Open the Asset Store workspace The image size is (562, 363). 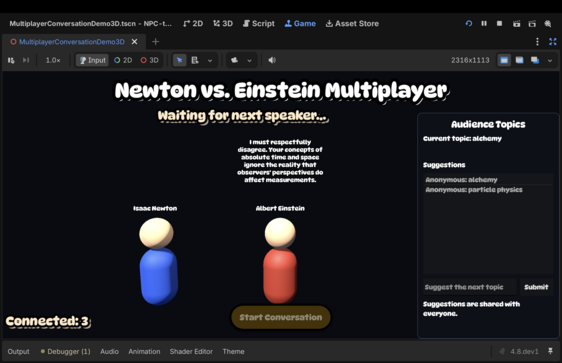[x=352, y=24]
